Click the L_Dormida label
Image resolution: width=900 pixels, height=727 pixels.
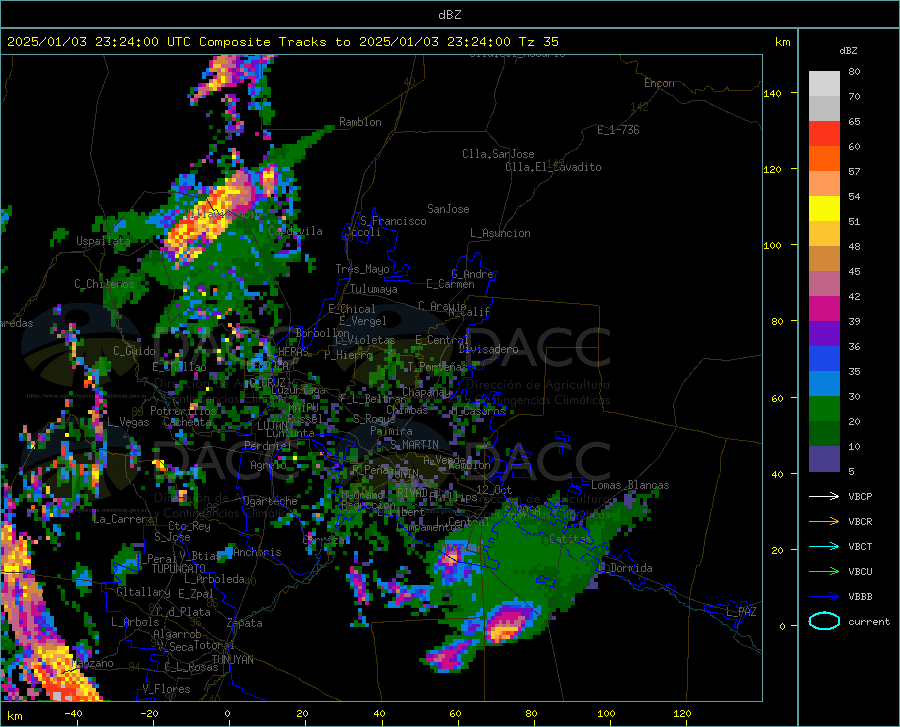(624, 568)
